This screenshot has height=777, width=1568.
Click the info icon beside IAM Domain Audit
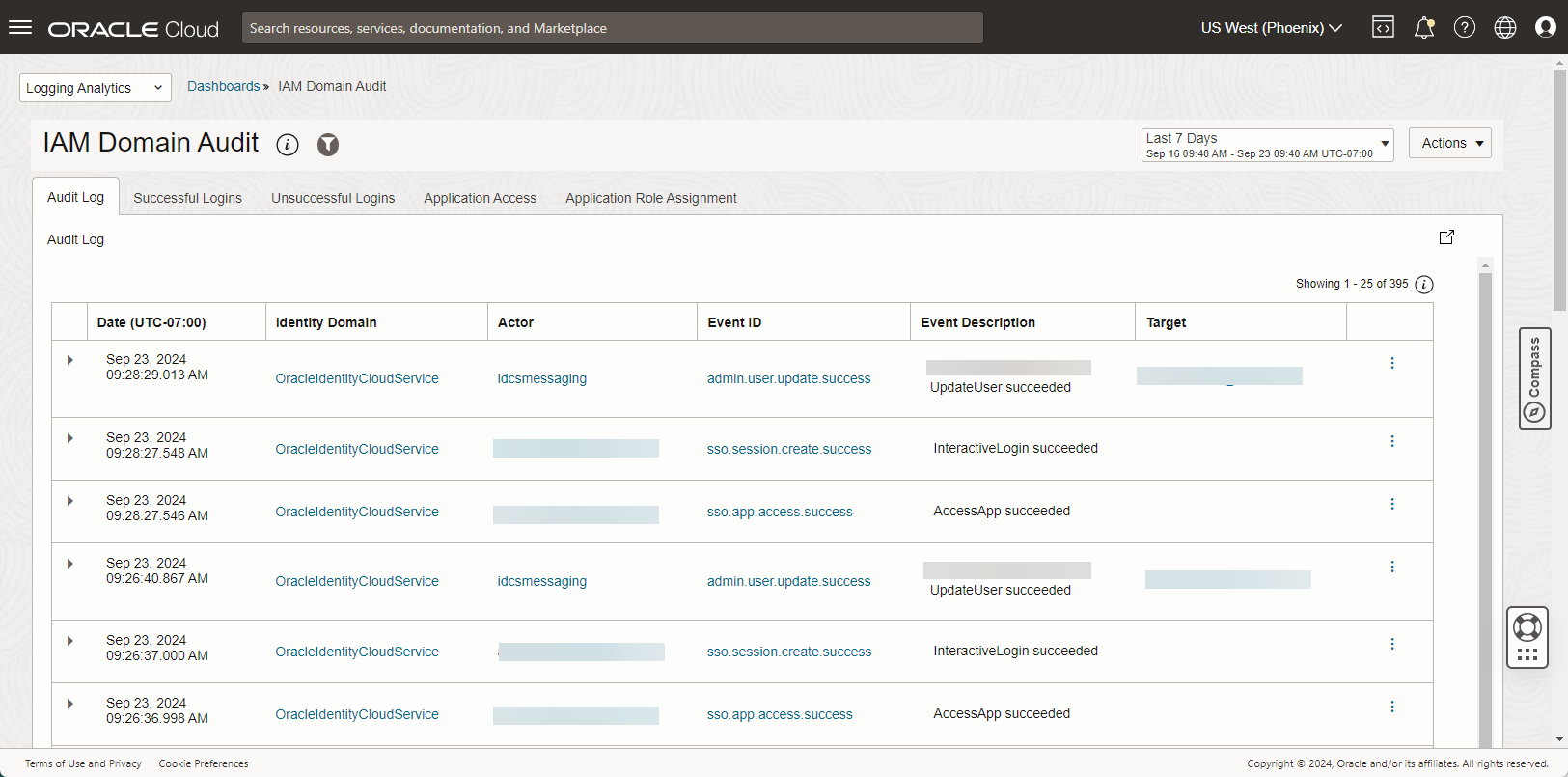(x=288, y=145)
